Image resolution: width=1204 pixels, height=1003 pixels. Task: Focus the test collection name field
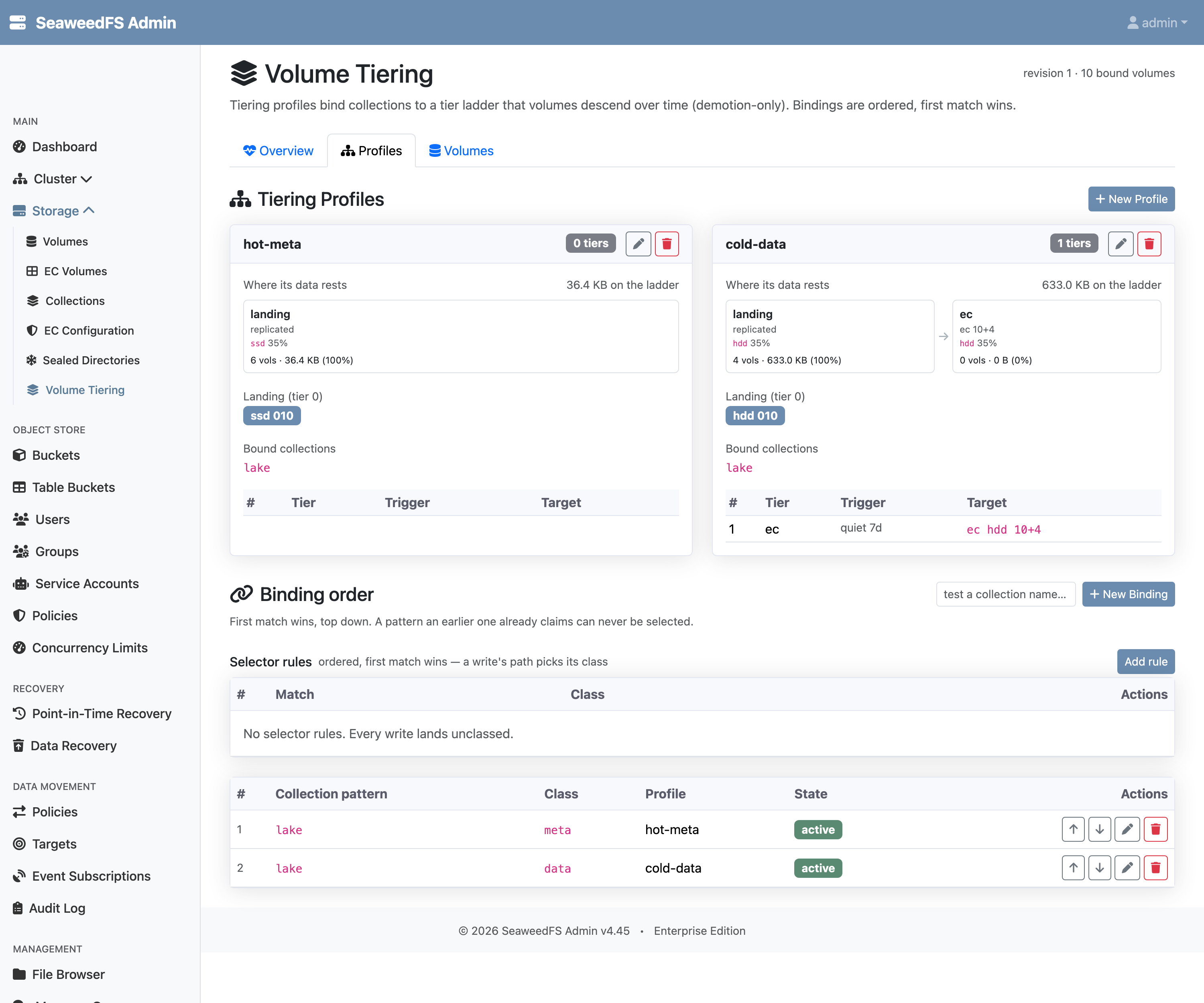coord(1006,594)
